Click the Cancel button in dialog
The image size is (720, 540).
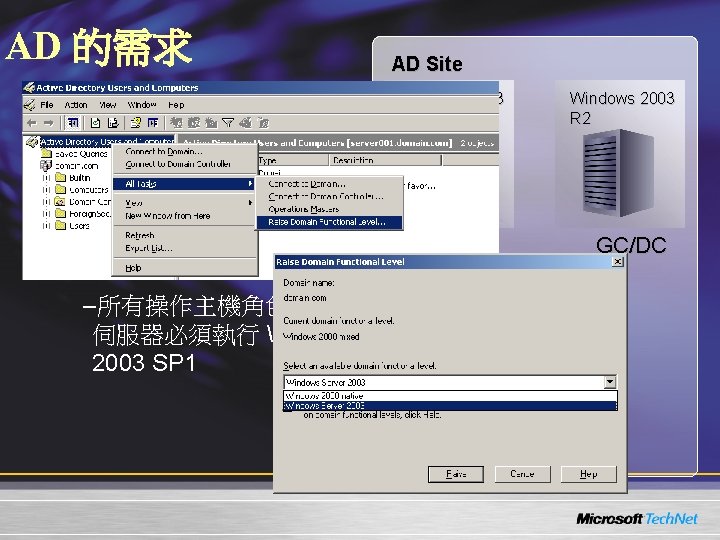pyautogui.click(x=522, y=474)
